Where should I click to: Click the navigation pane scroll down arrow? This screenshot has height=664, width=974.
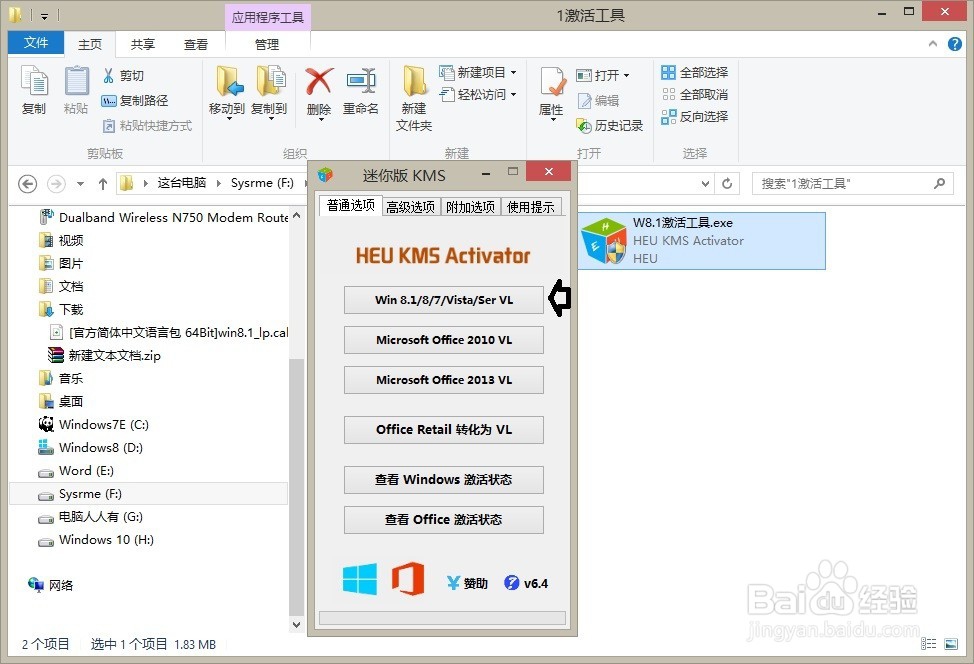(x=296, y=624)
